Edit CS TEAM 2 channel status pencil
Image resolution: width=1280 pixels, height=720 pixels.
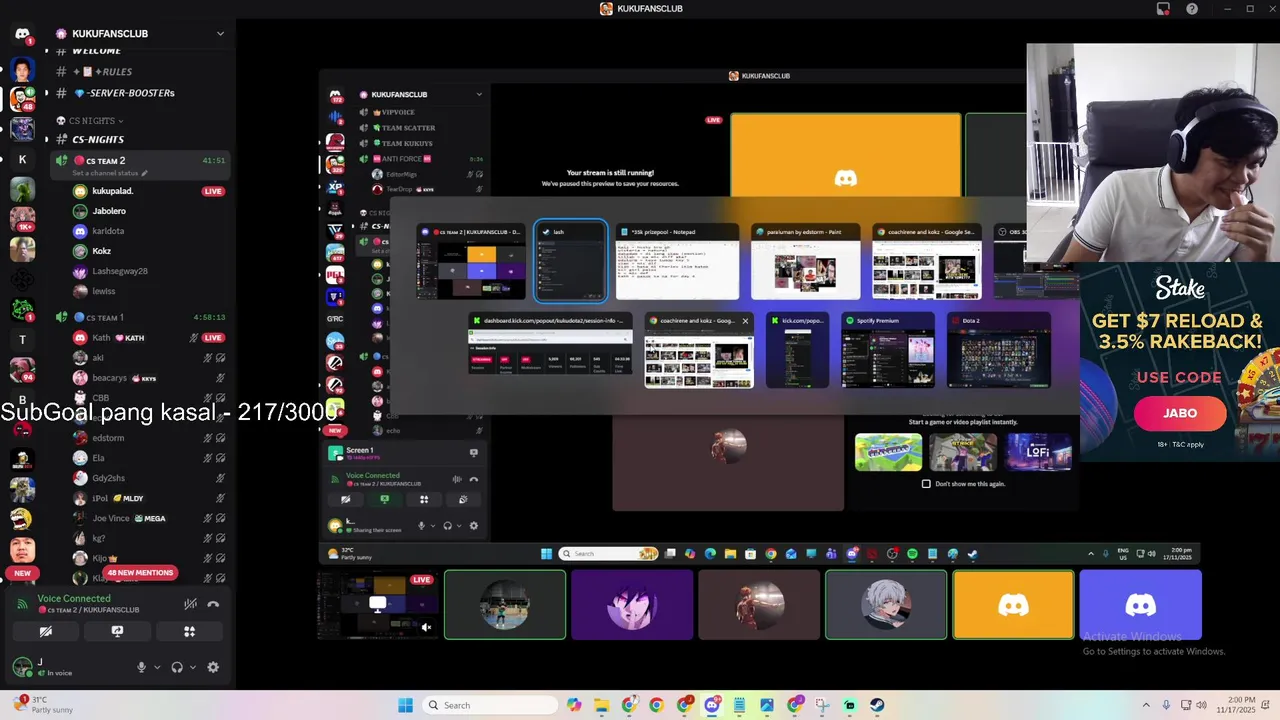point(145,173)
